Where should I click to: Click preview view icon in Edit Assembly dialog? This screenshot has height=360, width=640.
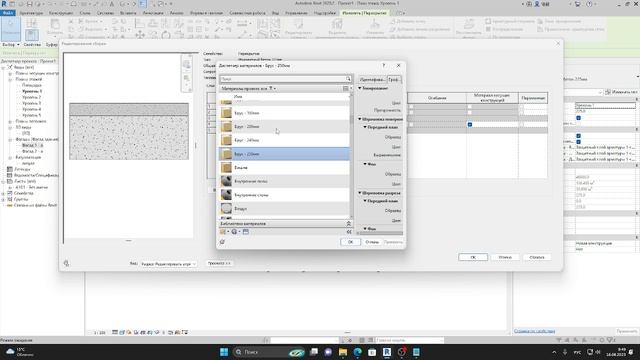tap(66, 264)
